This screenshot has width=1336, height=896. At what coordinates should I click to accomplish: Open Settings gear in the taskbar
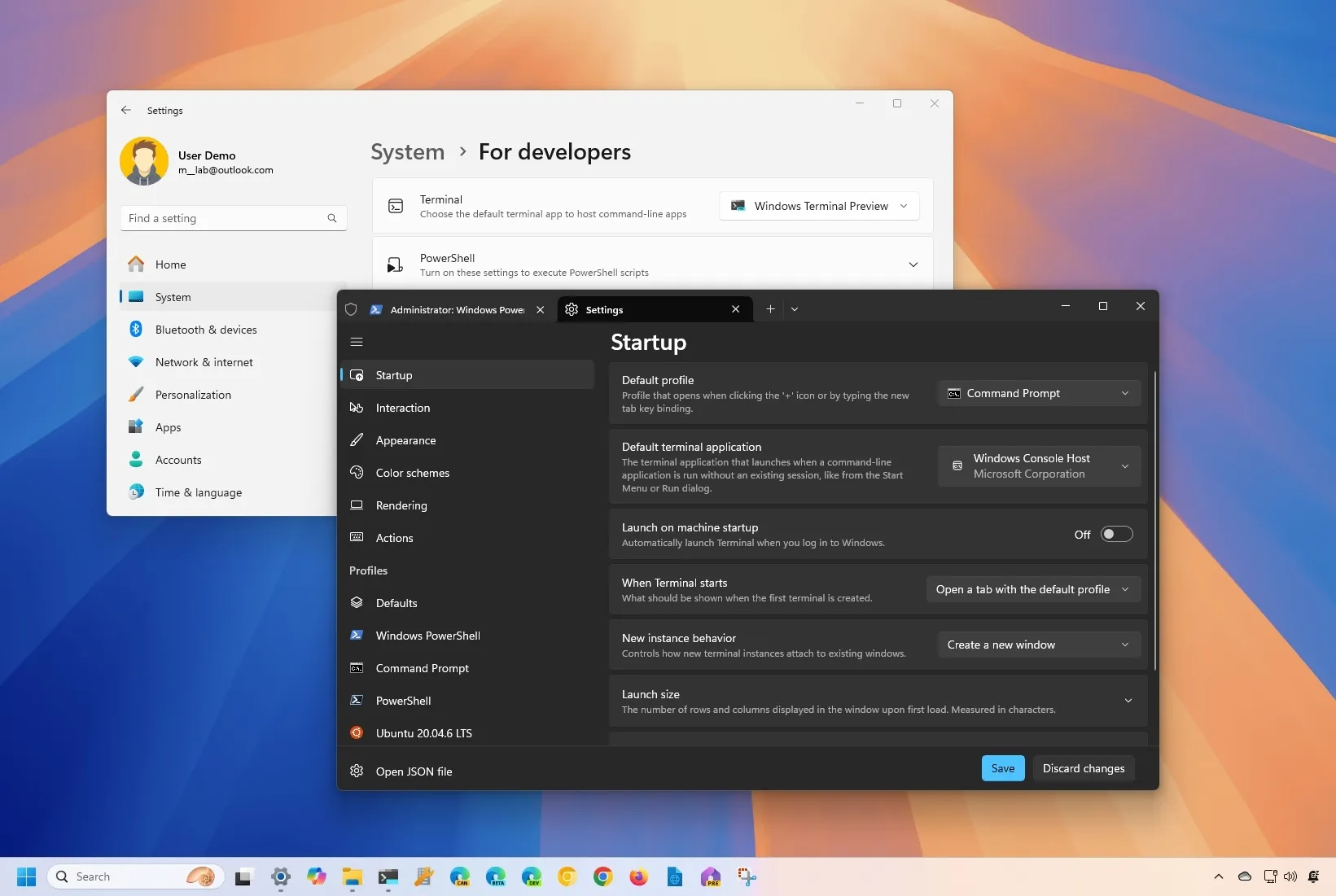[281, 876]
